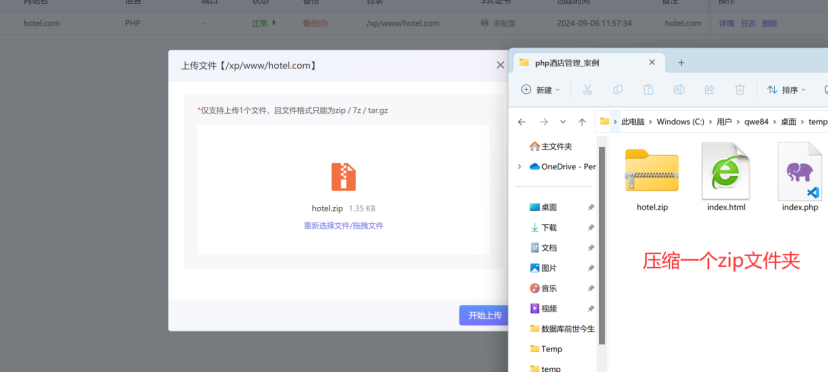Add a new File Explorer tab
The height and width of the screenshot is (372, 828).
tap(681, 63)
